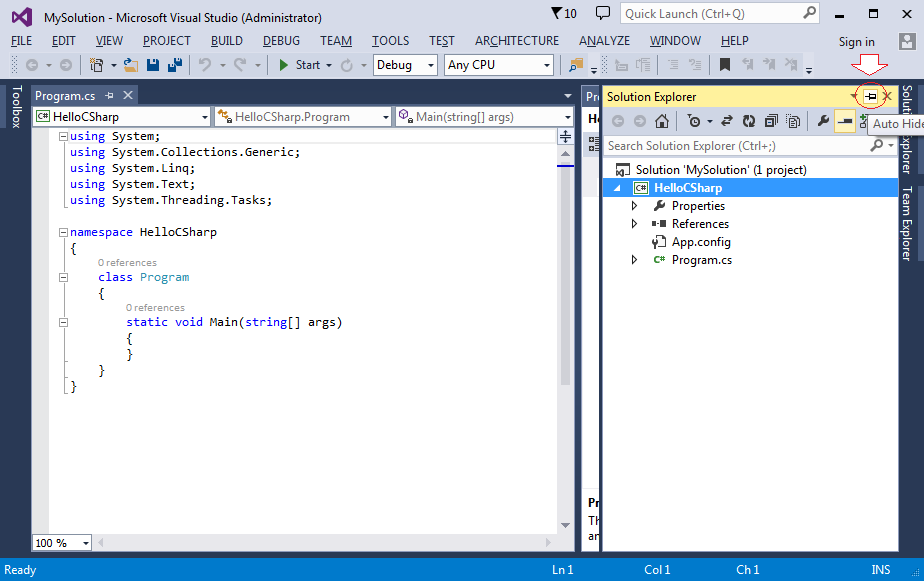
Task: Open Properties with the wrench icon
Action: click(823, 121)
